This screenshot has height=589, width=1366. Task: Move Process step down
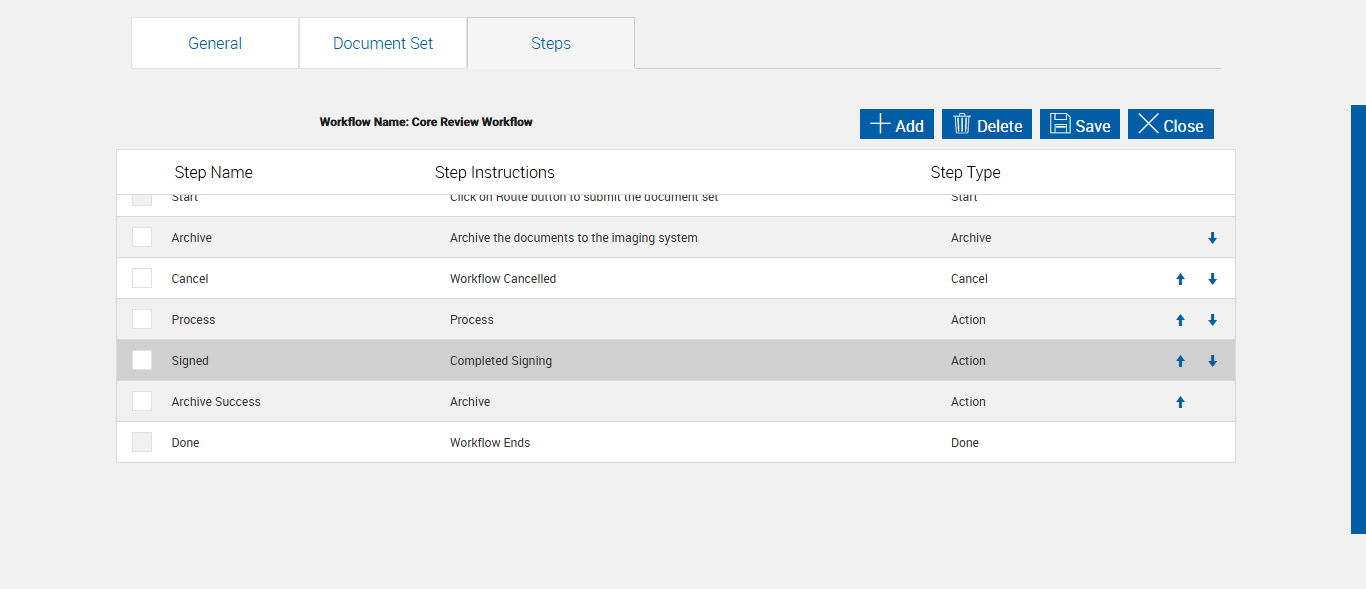click(x=1212, y=320)
